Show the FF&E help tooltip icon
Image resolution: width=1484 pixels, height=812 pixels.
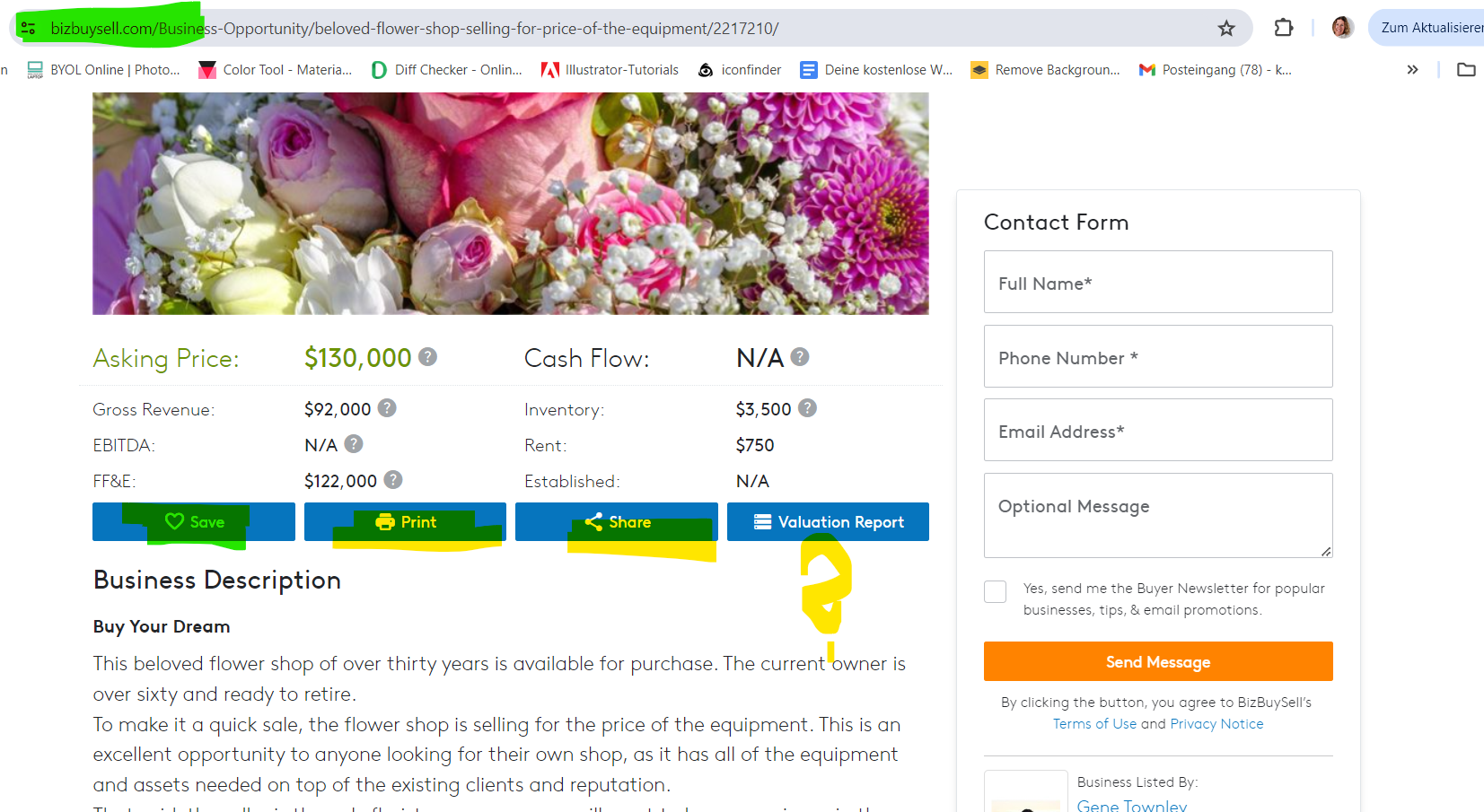[393, 479]
